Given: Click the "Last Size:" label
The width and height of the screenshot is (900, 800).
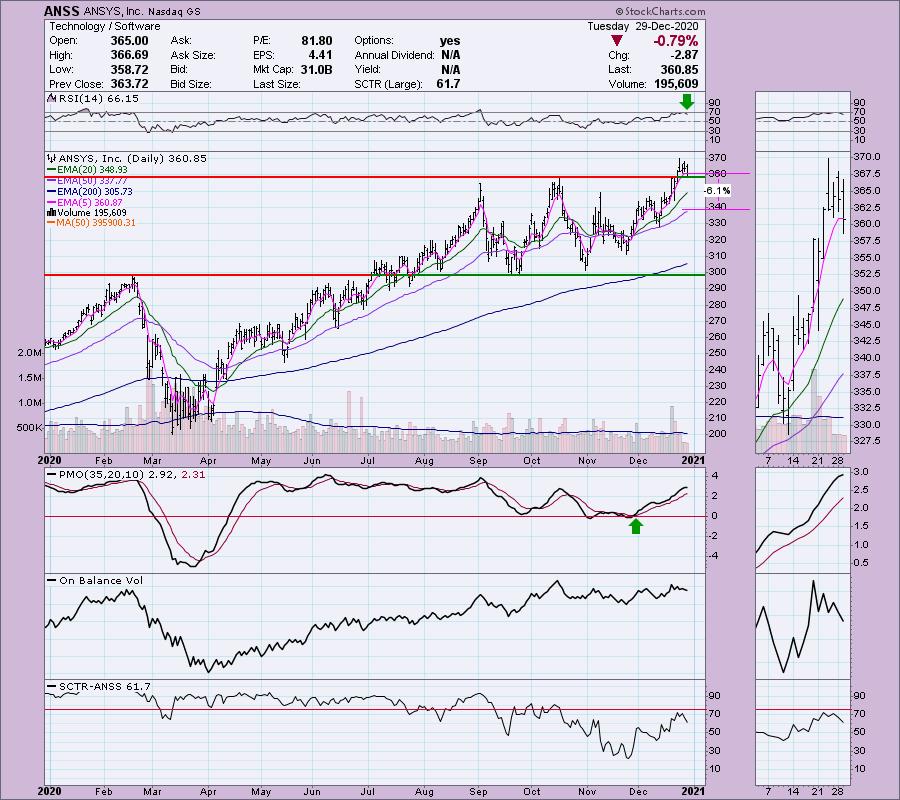Looking at the screenshot, I should click(x=277, y=84).
